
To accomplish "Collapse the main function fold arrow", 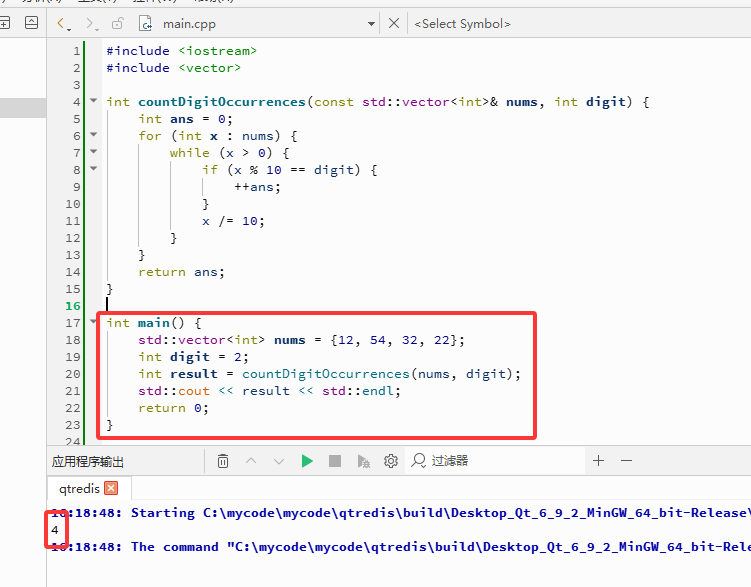I will [94, 321].
